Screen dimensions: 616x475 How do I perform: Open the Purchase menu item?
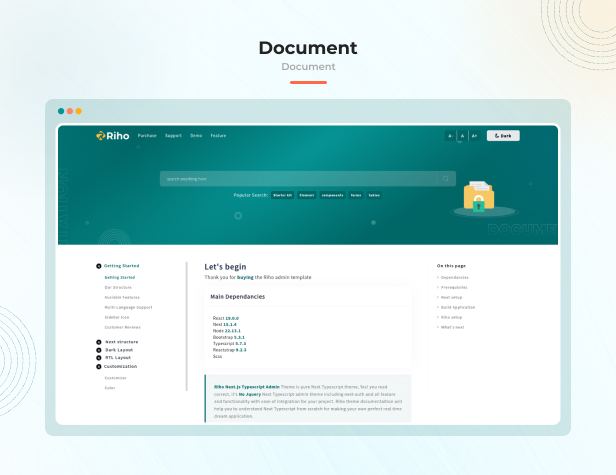click(x=147, y=136)
